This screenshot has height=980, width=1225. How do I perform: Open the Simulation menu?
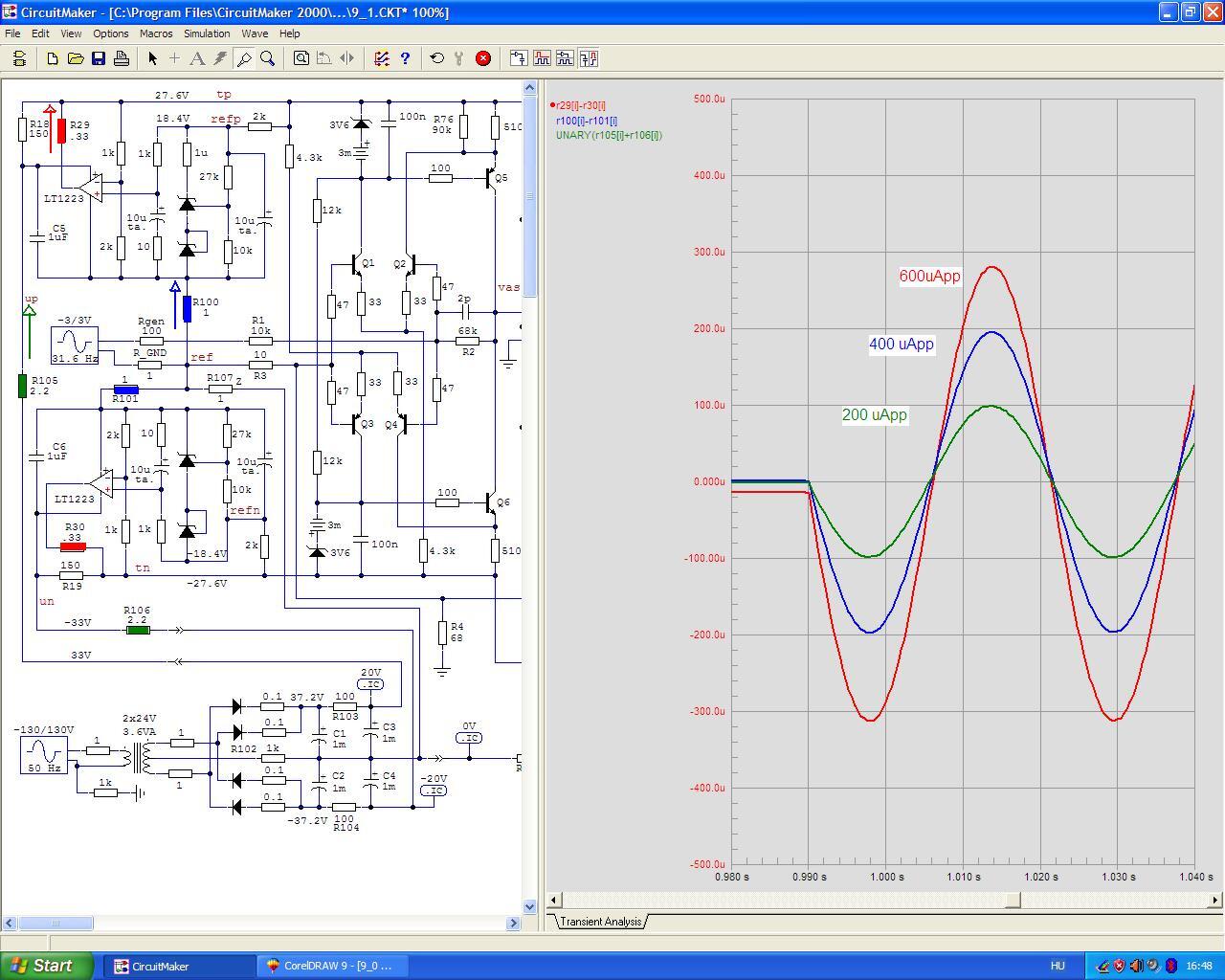207,33
